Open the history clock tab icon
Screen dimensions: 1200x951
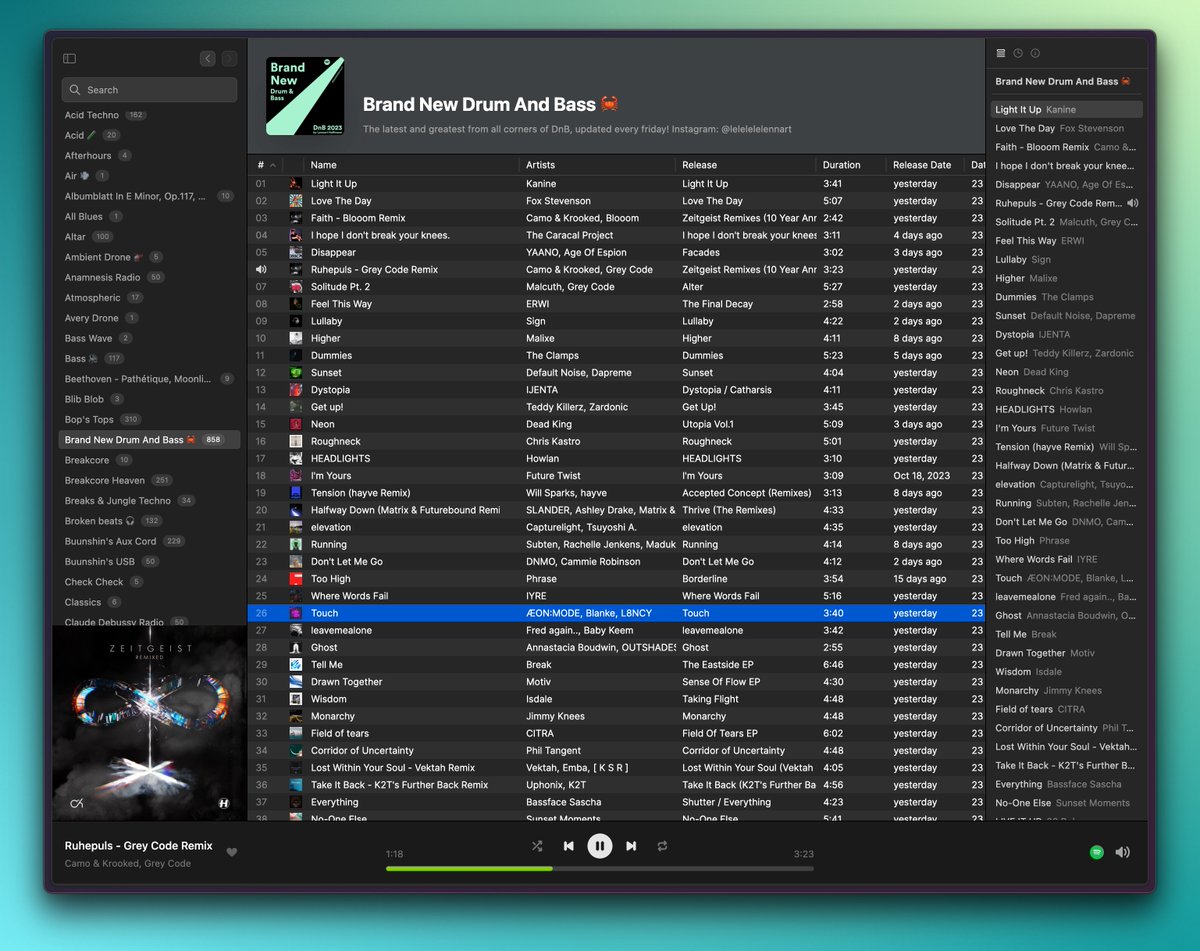click(1018, 53)
